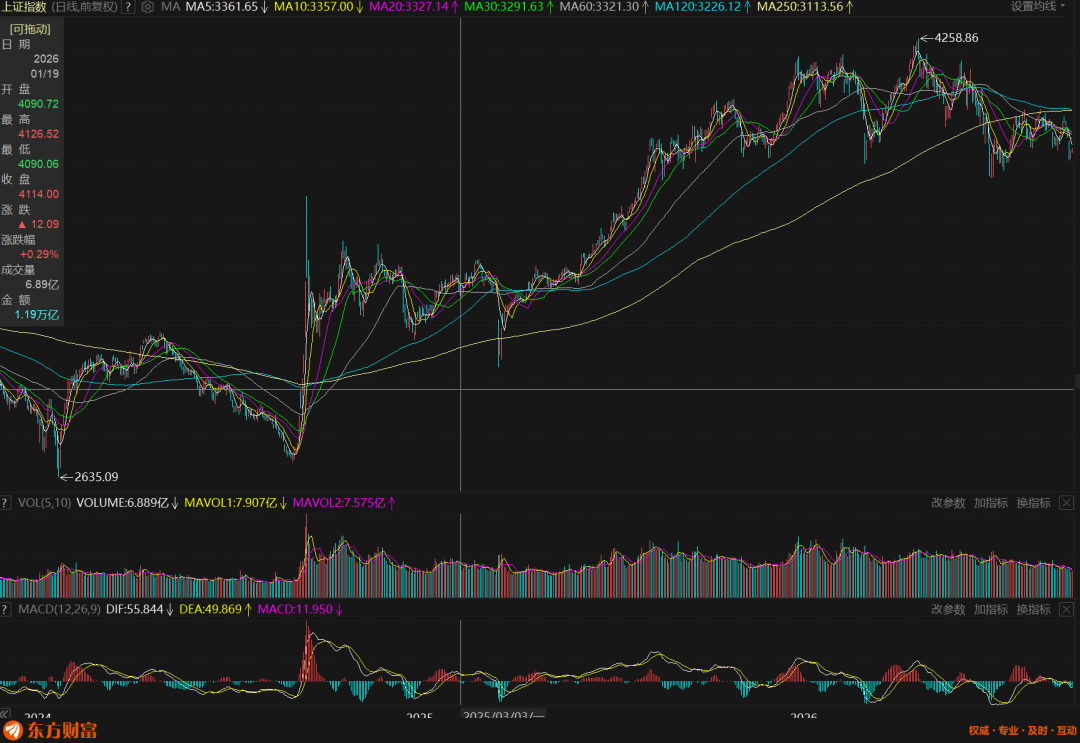Select the MA5:3361.65 average label
1080x743 pixels.
[227, 7]
